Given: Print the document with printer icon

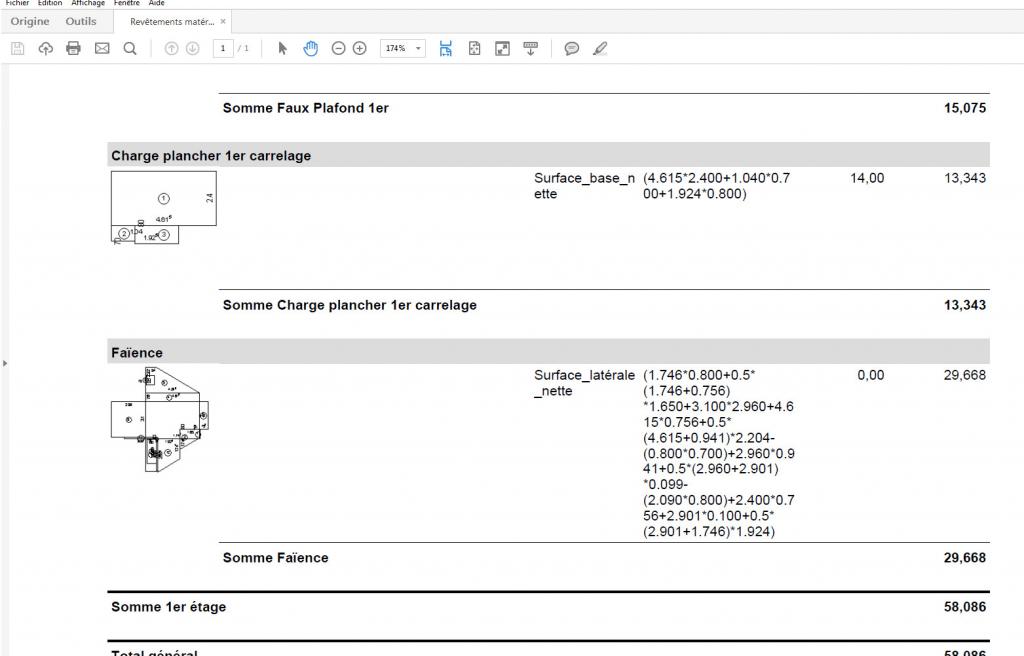Looking at the screenshot, I should coord(73,48).
